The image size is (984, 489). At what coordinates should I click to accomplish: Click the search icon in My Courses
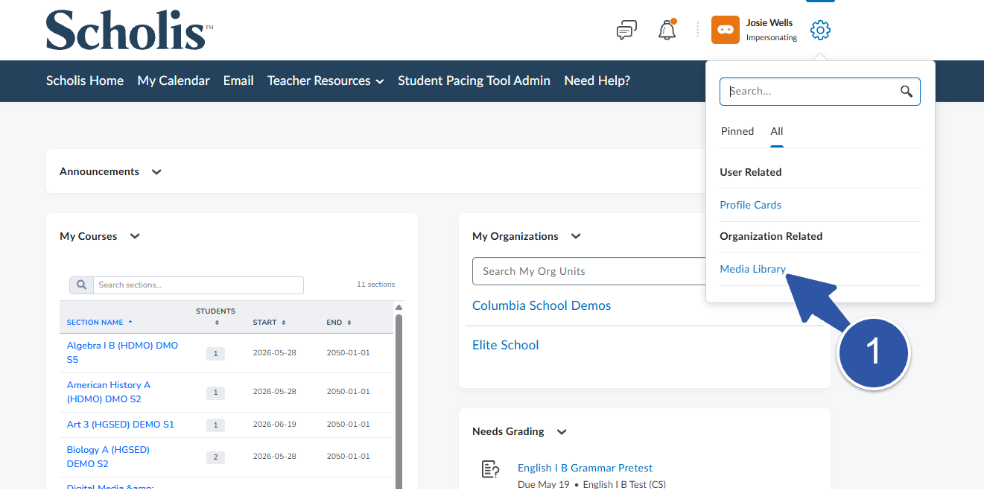pos(81,285)
